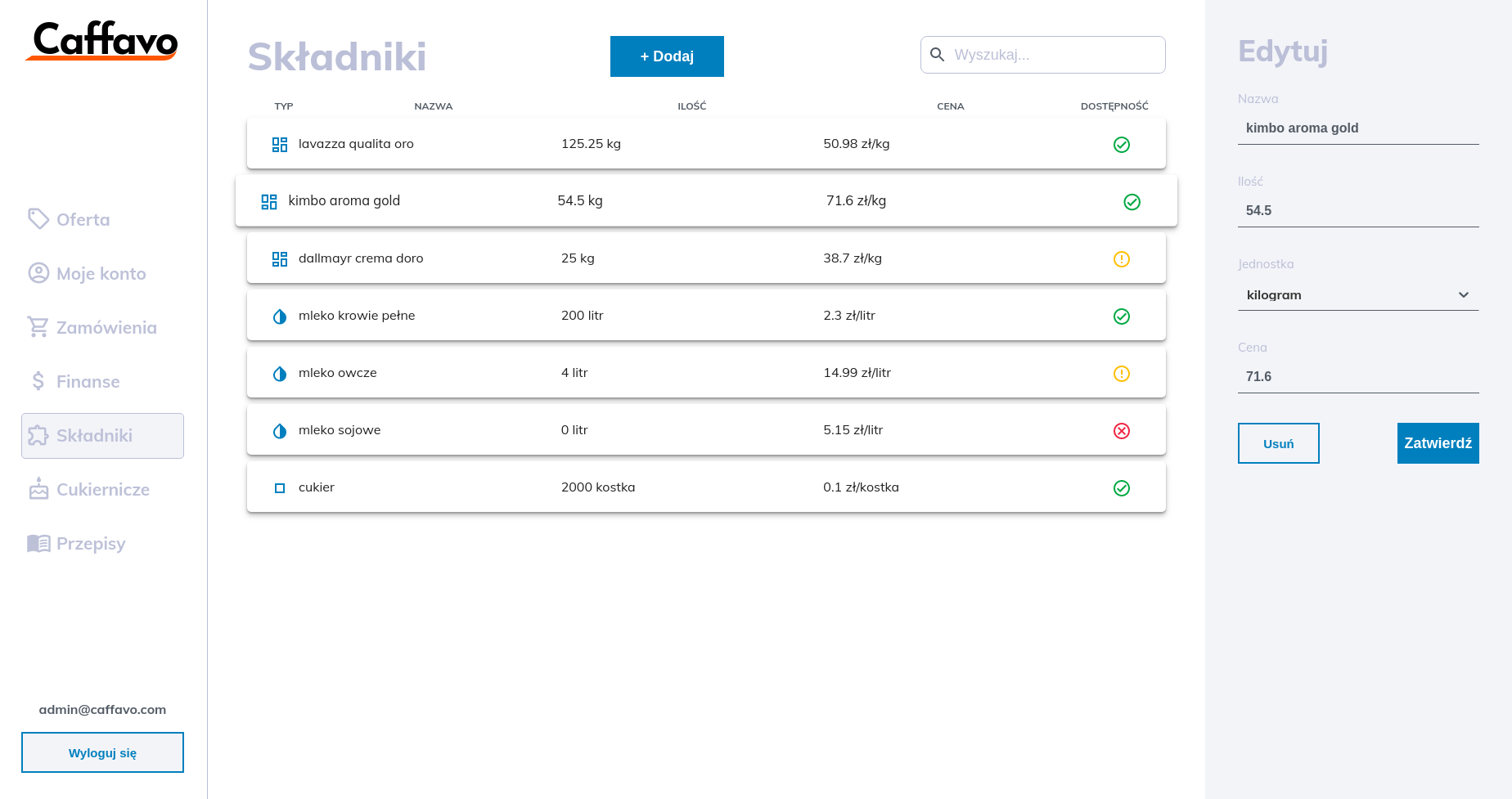Click mleko sojowe name text
This screenshot has width=1512, height=799.
pos(340,430)
